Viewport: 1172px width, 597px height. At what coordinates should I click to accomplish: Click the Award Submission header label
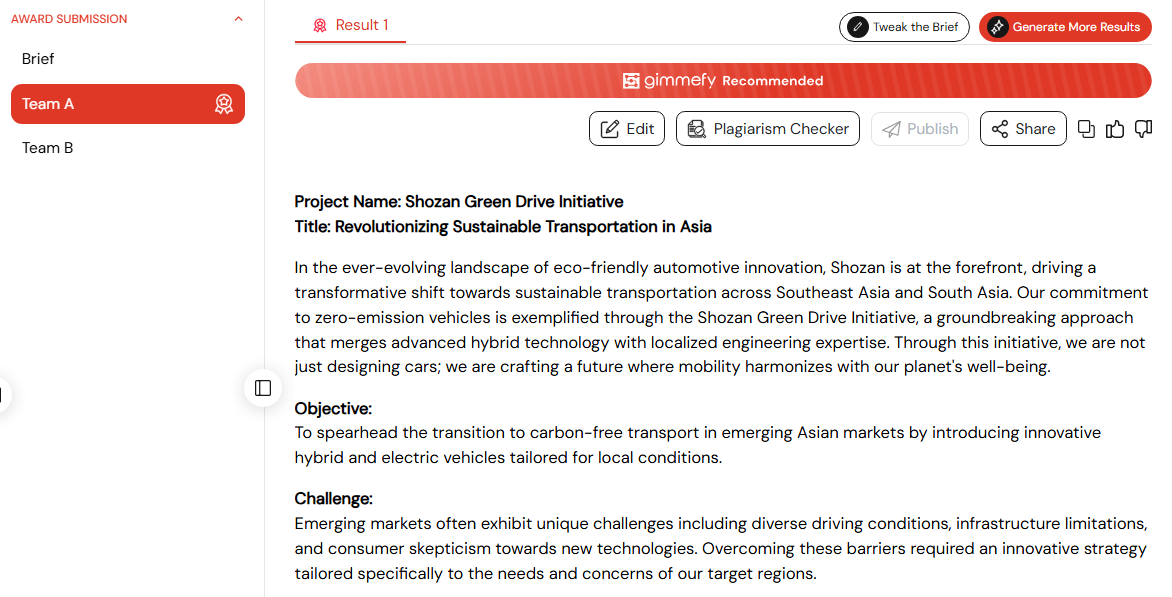point(69,19)
